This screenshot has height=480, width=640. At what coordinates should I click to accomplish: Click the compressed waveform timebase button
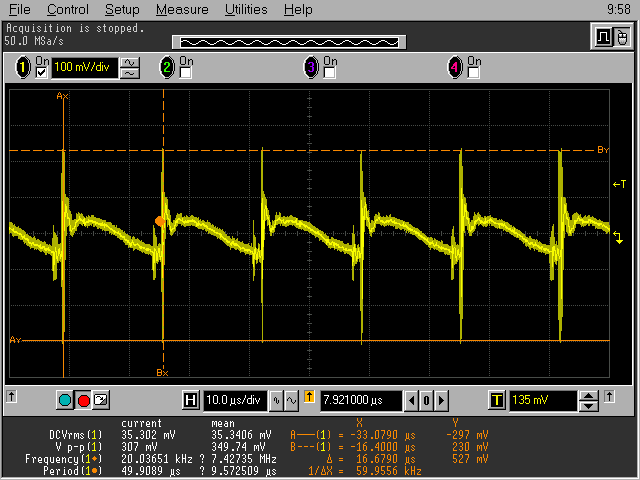pyautogui.click(x=276, y=400)
